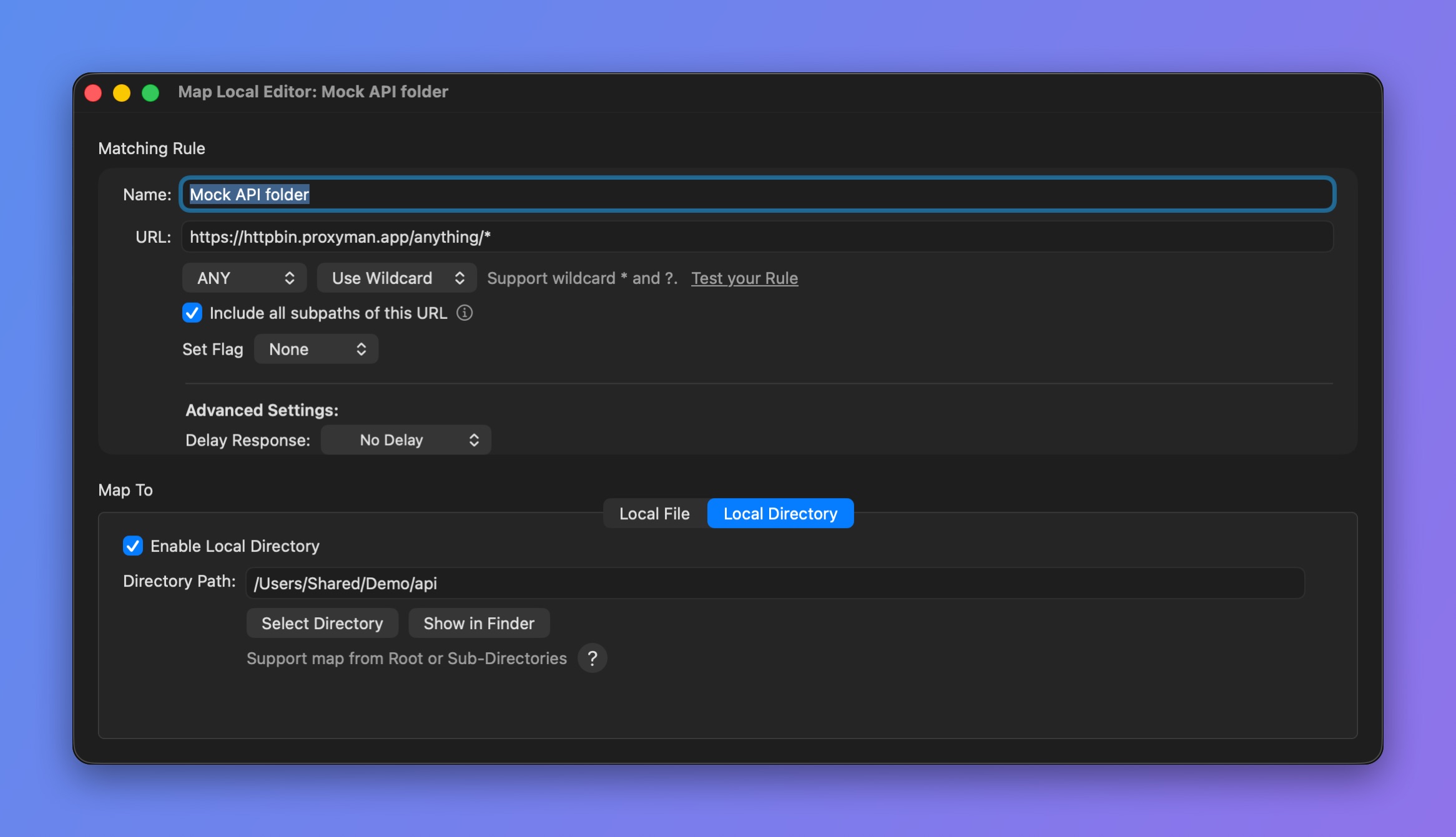Click the info icon beside Include all subpaths
The height and width of the screenshot is (837, 1456).
click(x=465, y=313)
